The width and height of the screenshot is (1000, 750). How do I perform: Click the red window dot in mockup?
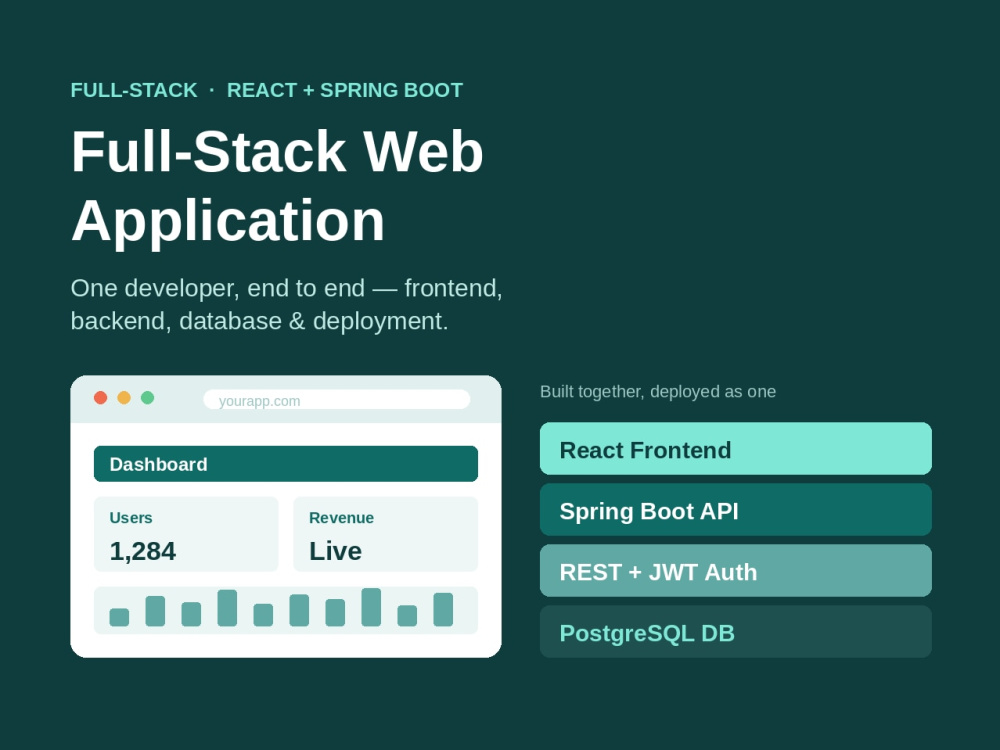tap(100, 398)
